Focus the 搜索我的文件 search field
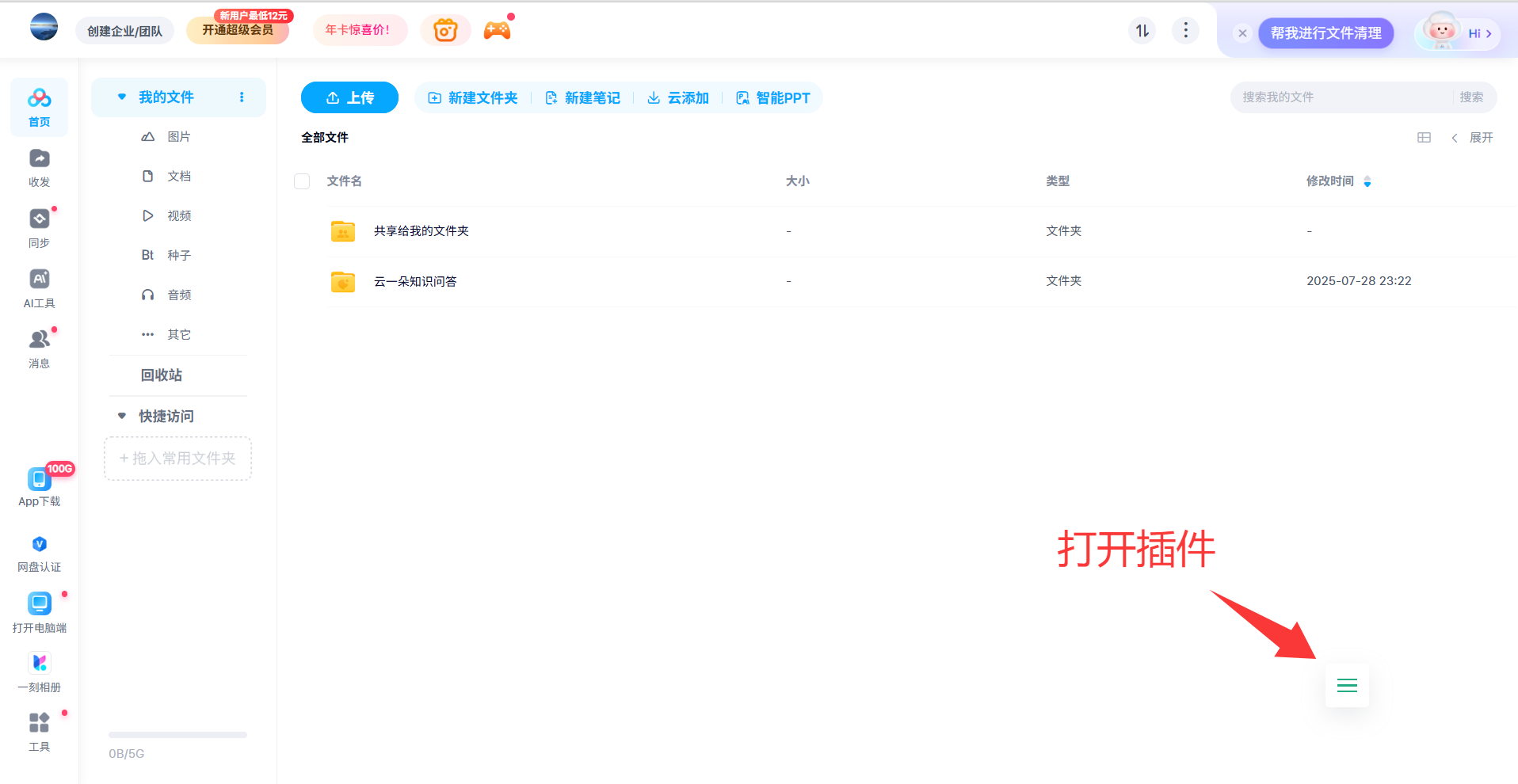Viewport: 1518px width, 784px height. pyautogui.click(x=1341, y=97)
